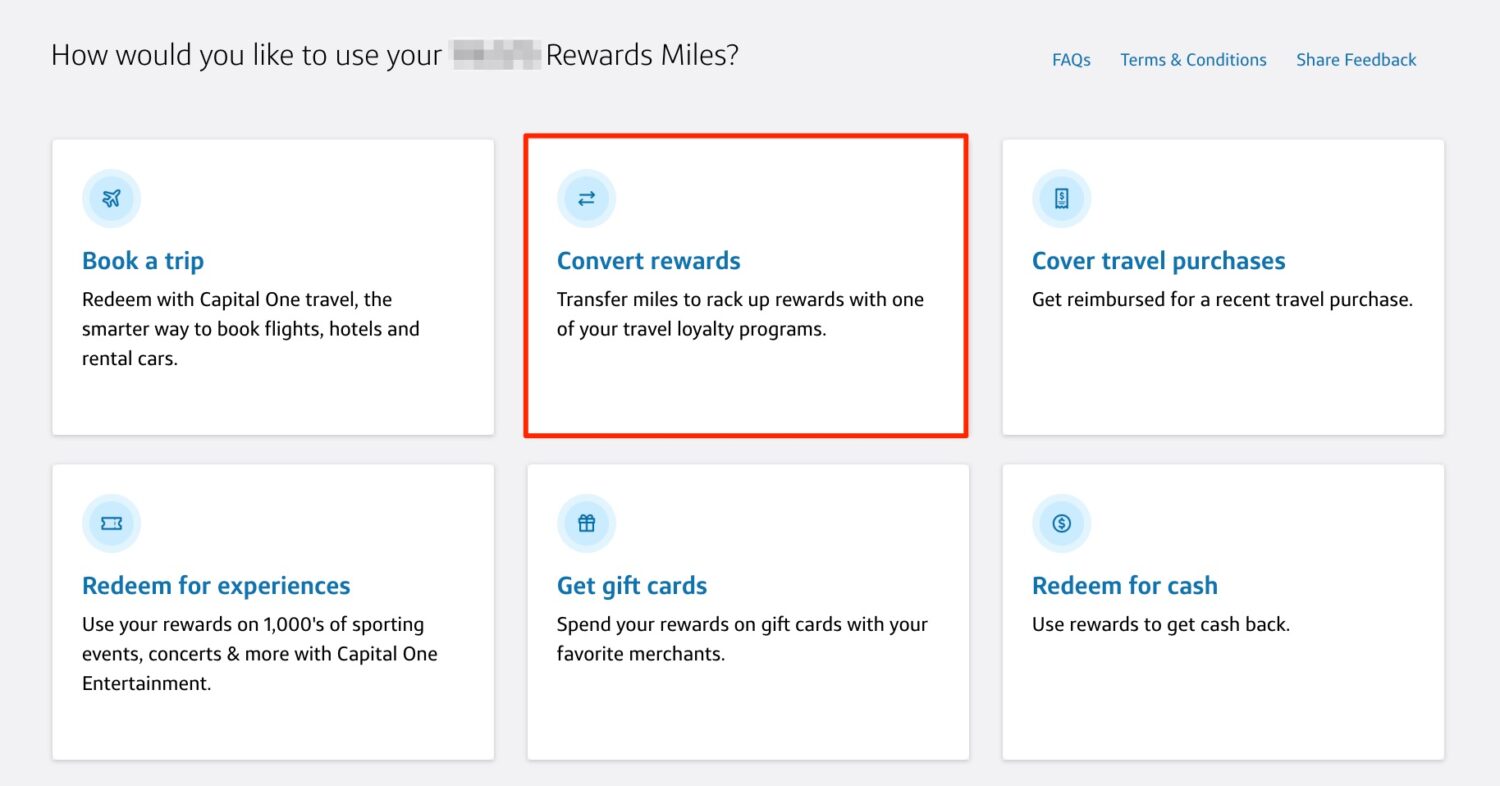Click the ticket icon for Redeem for experiences
1500x786 pixels.
point(111,523)
